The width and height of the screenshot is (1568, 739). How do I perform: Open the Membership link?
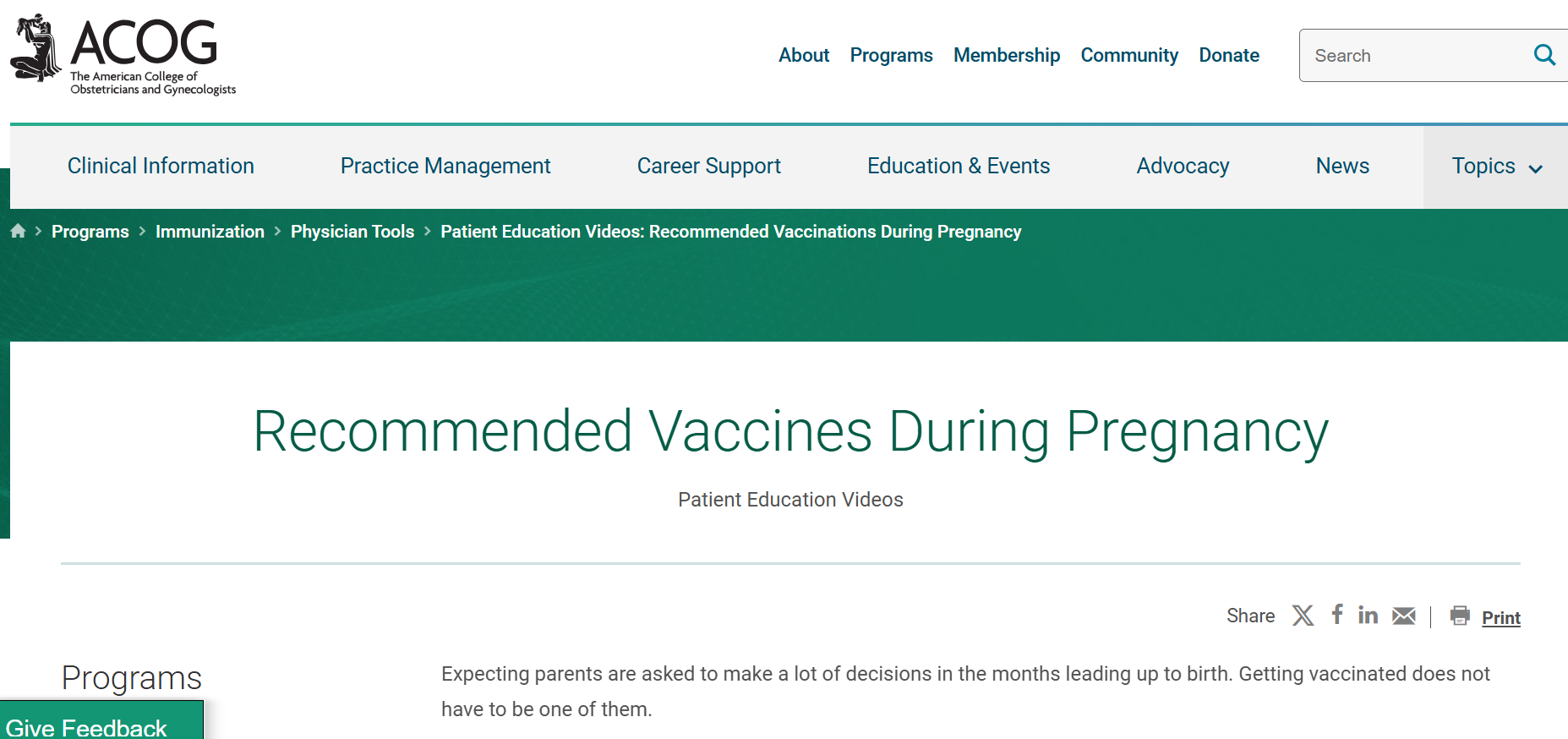(1007, 55)
